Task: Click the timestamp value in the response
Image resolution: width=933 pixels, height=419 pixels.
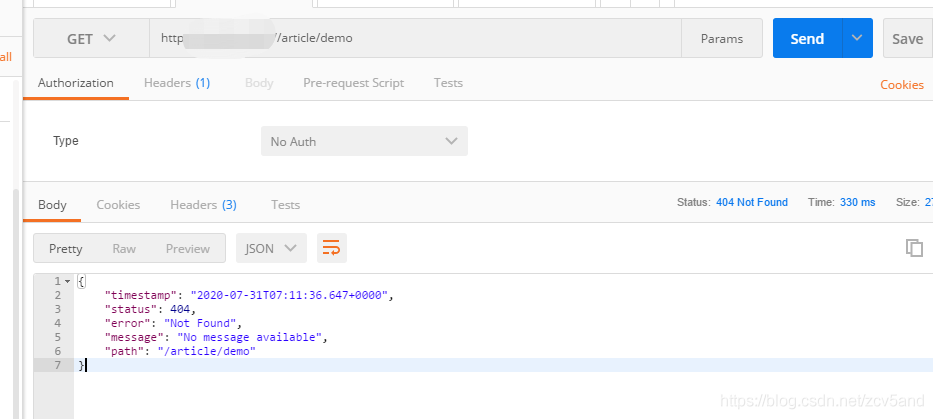Action: click(x=289, y=295)
